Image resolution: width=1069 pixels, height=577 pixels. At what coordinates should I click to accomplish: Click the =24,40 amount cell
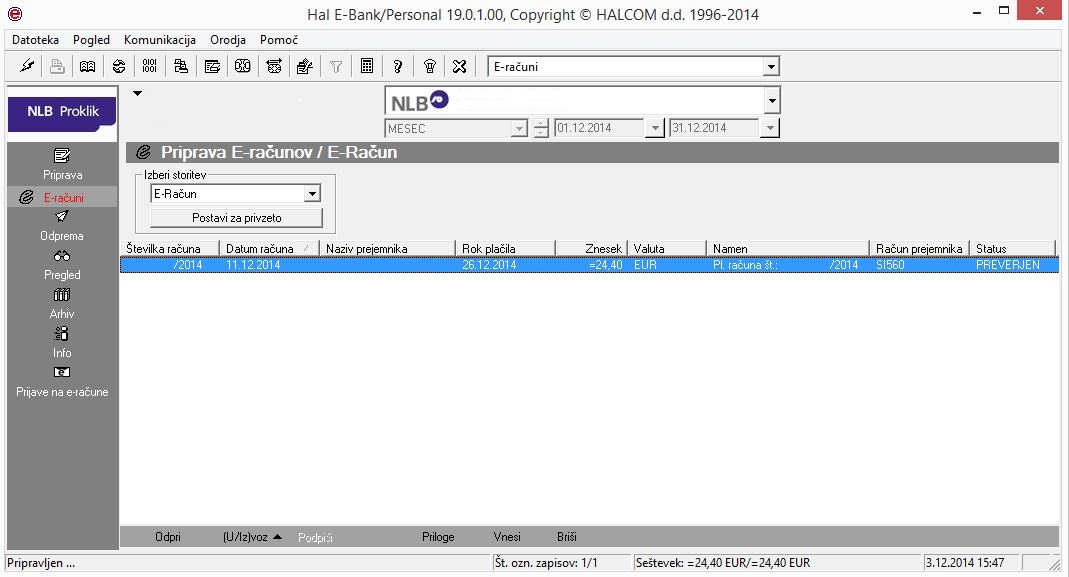(605, 265)
